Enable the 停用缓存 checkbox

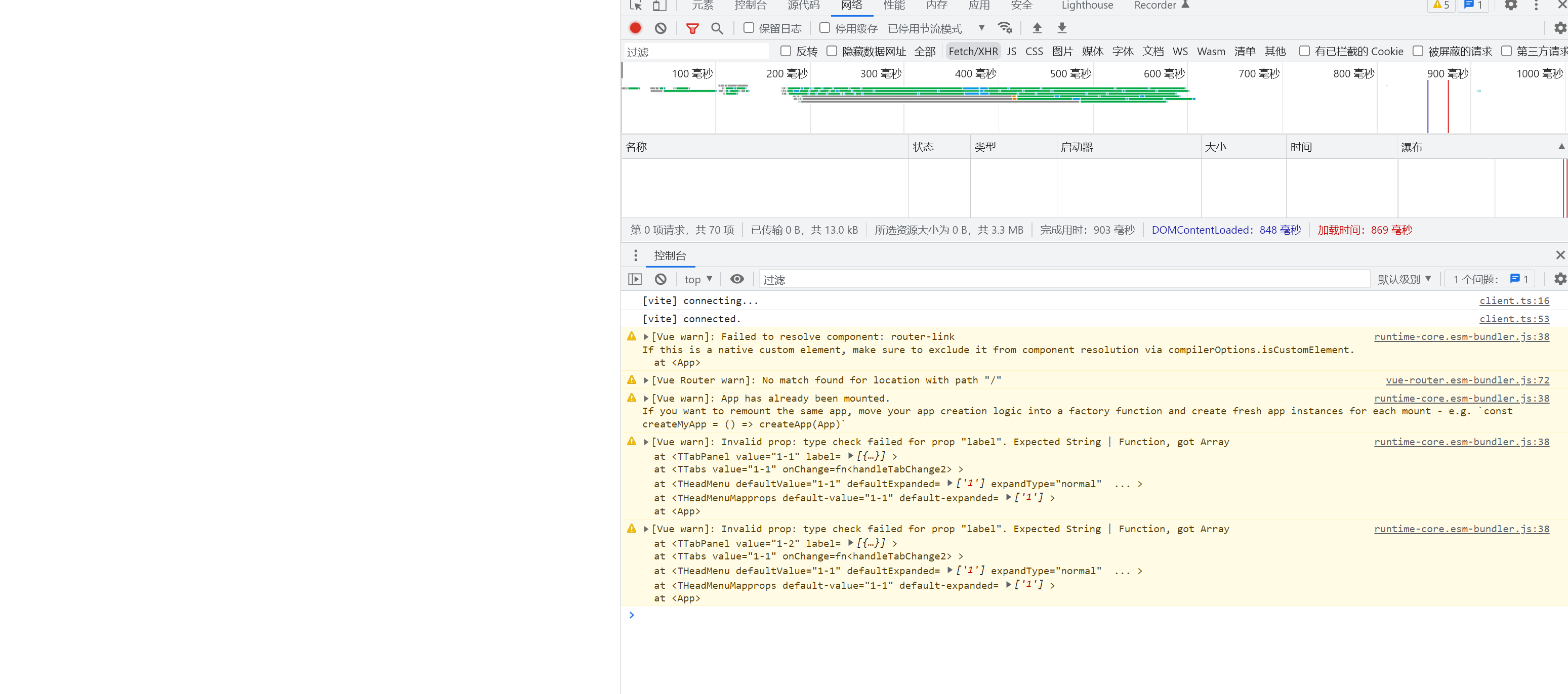(825, 28)
